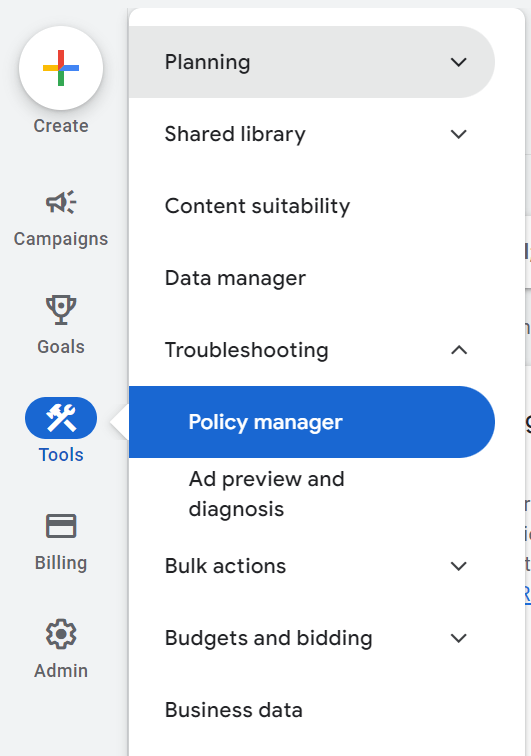
Task: Open Admin via the gear icon
Action: click(x=61, y=634)
